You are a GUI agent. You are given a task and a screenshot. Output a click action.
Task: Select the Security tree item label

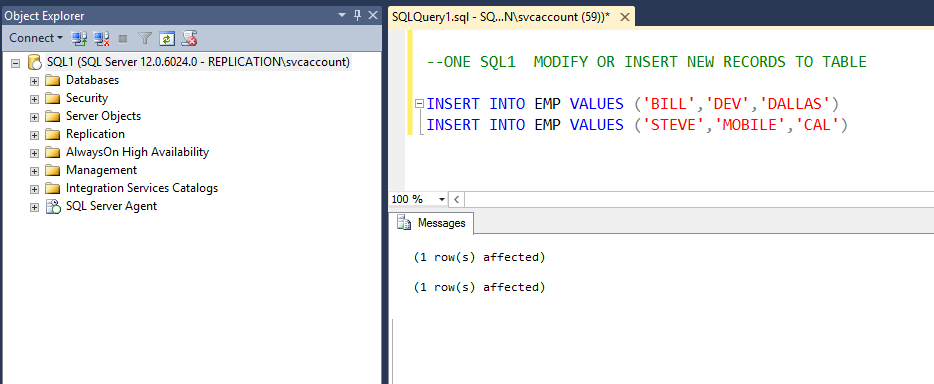[87, 98]
